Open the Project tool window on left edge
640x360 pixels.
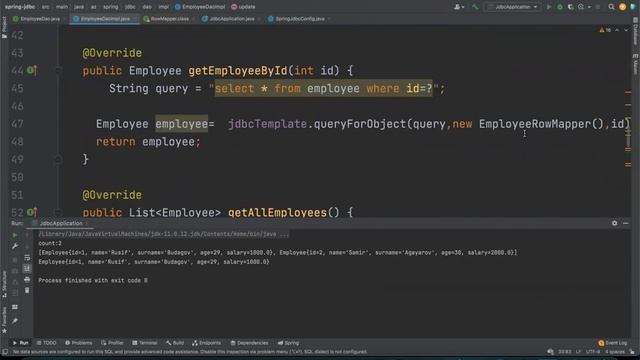coord(4,28)
